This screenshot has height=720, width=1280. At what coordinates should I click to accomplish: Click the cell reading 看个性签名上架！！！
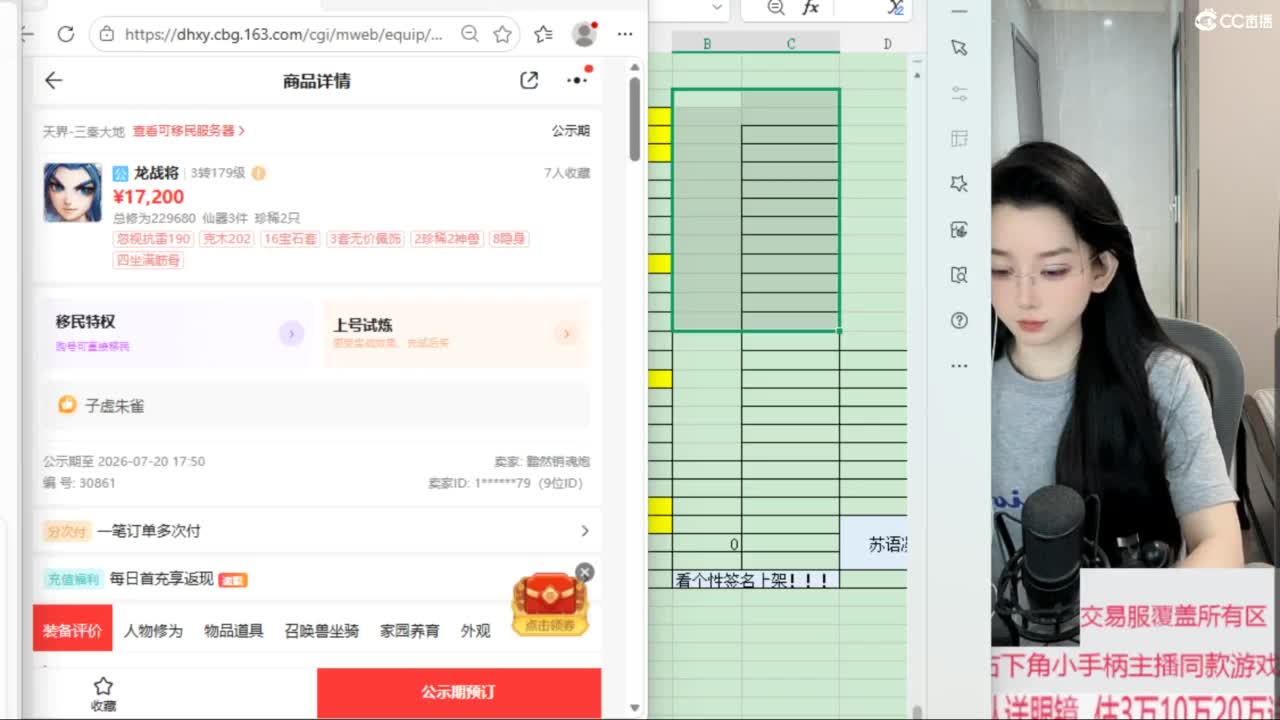pos(756,580)
